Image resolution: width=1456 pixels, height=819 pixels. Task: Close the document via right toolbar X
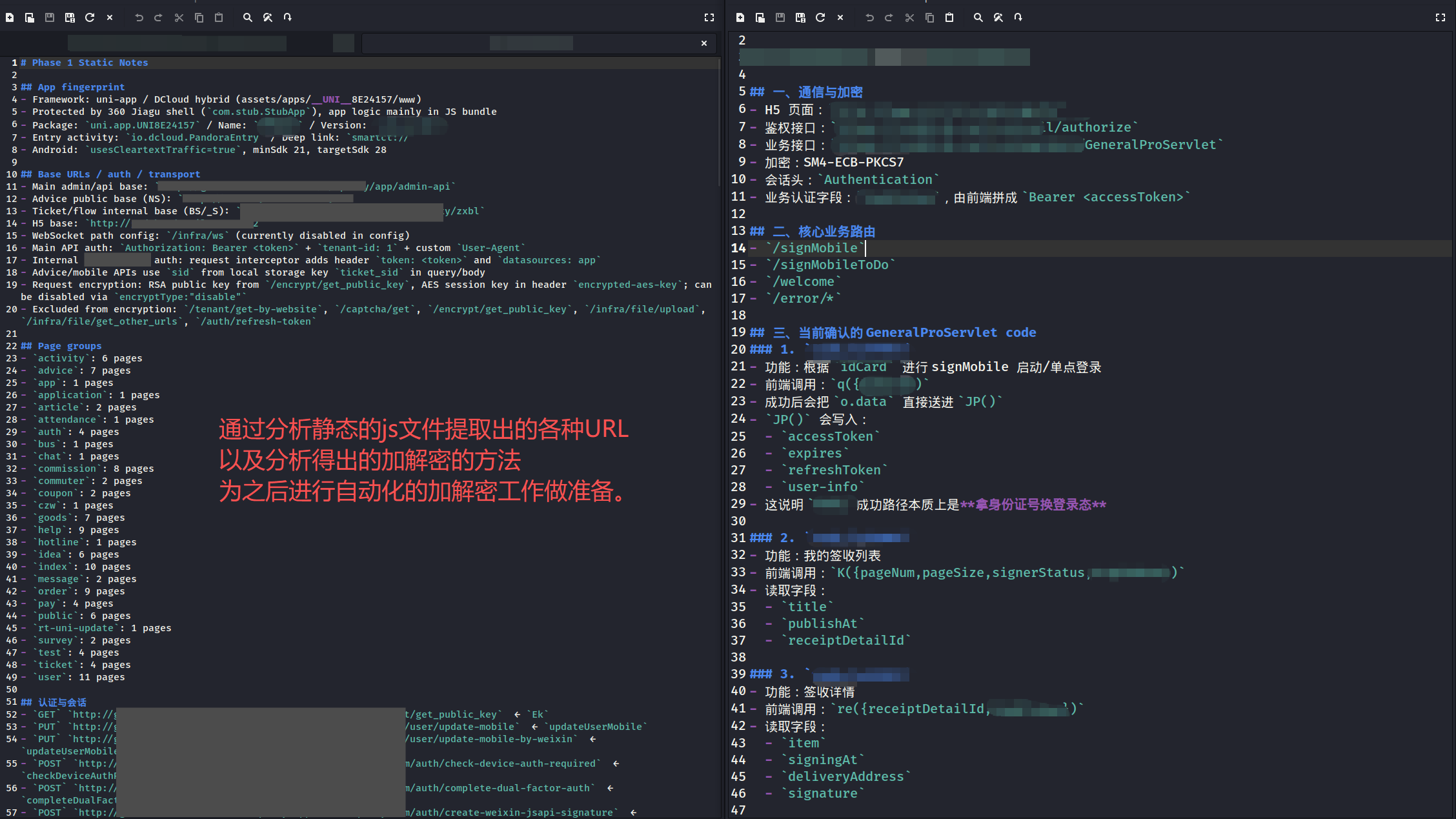pyautogui.click(x=840, y=17)
